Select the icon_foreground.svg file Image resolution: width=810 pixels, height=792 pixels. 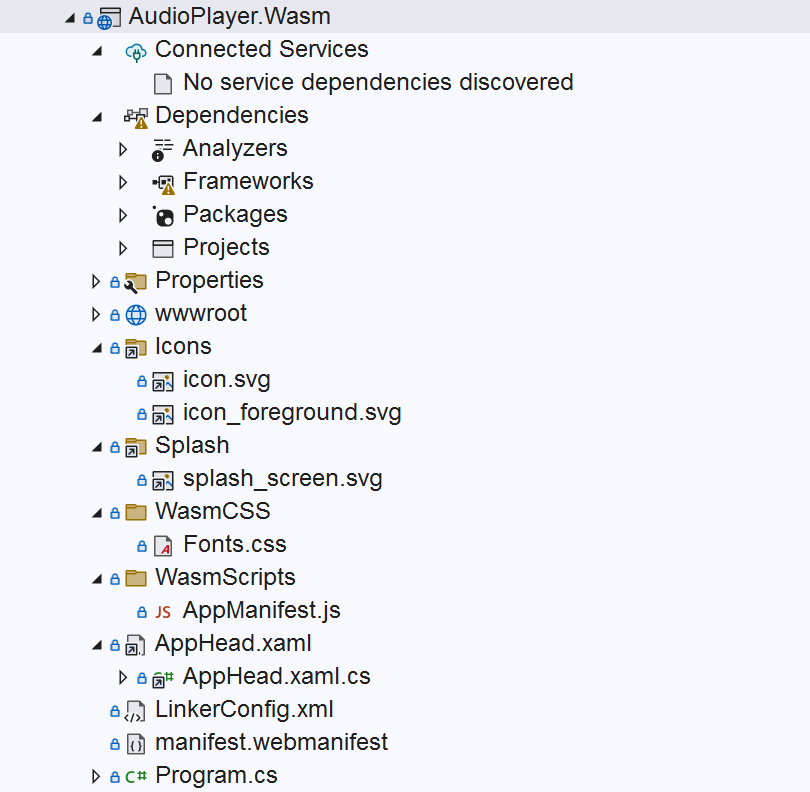(292, 412)
